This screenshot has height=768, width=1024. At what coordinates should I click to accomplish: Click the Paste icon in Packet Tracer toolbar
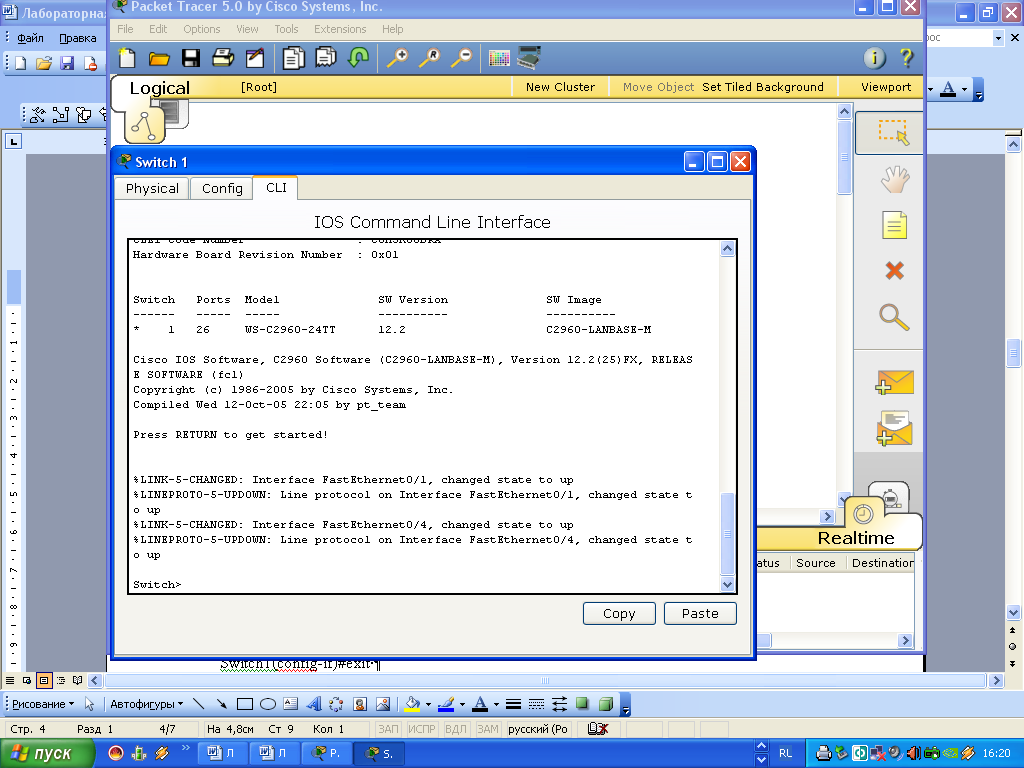[325, 59]
